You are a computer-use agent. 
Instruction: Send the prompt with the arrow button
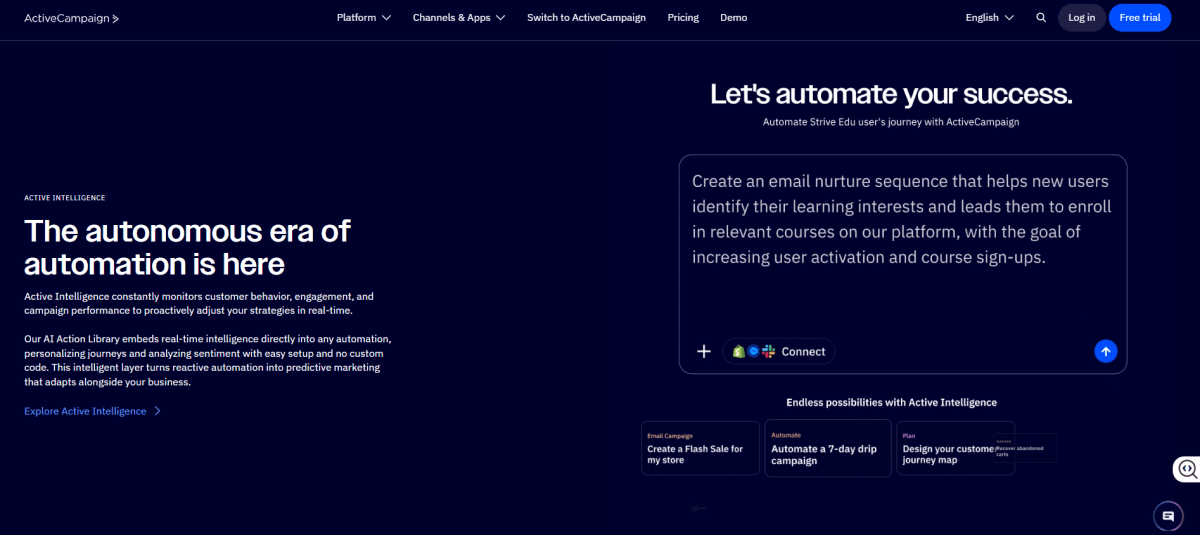pos(1105,351)
